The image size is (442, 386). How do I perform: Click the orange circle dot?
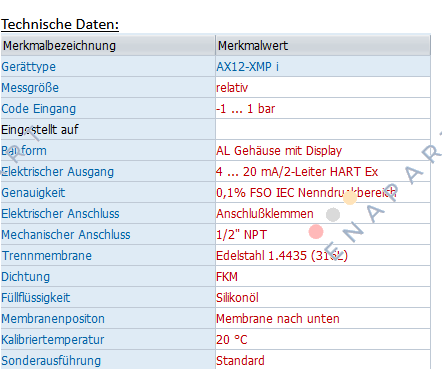click(x=350, y=197)
